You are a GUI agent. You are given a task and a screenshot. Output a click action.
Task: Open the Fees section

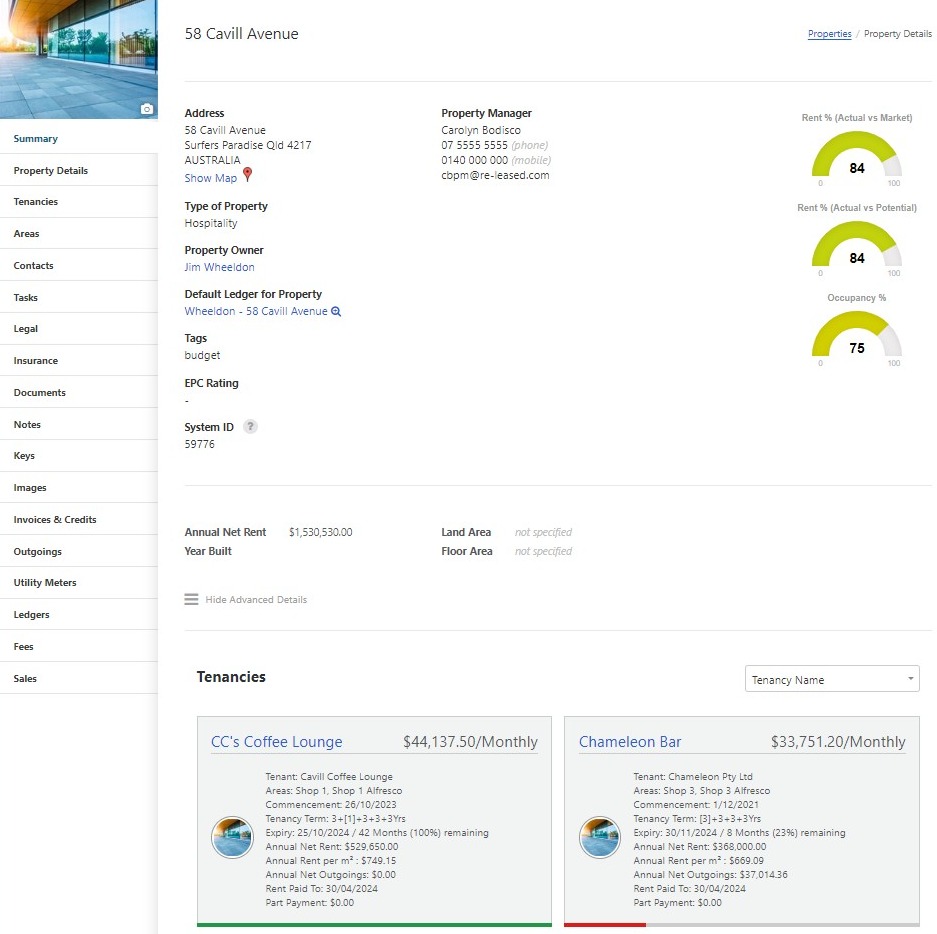click(79, 647)
